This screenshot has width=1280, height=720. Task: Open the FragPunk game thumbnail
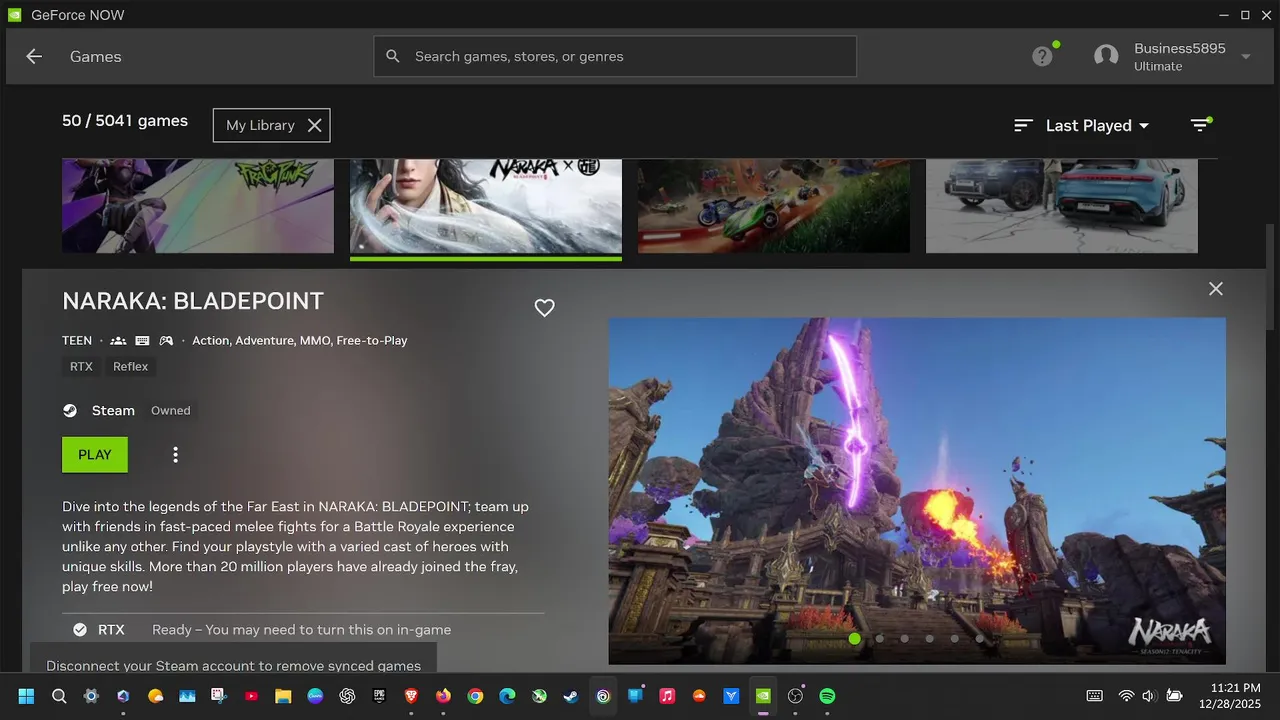click(x=198, y=206)
